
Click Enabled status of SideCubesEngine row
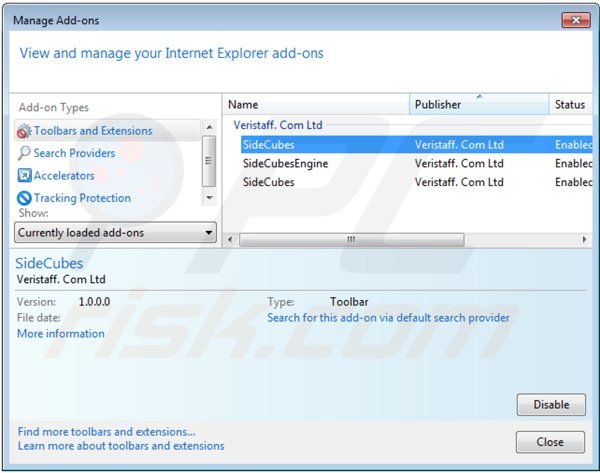pos(574,163)
